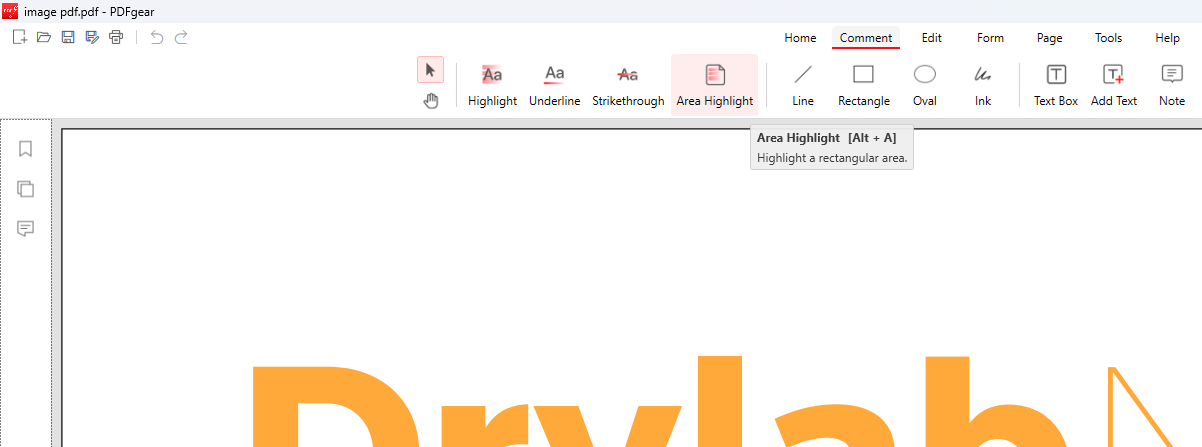This screenshot has height=447, width=1202.
Task: Switch to the hand pan tool
Action: pyautogui.click(x=431, y=100)
